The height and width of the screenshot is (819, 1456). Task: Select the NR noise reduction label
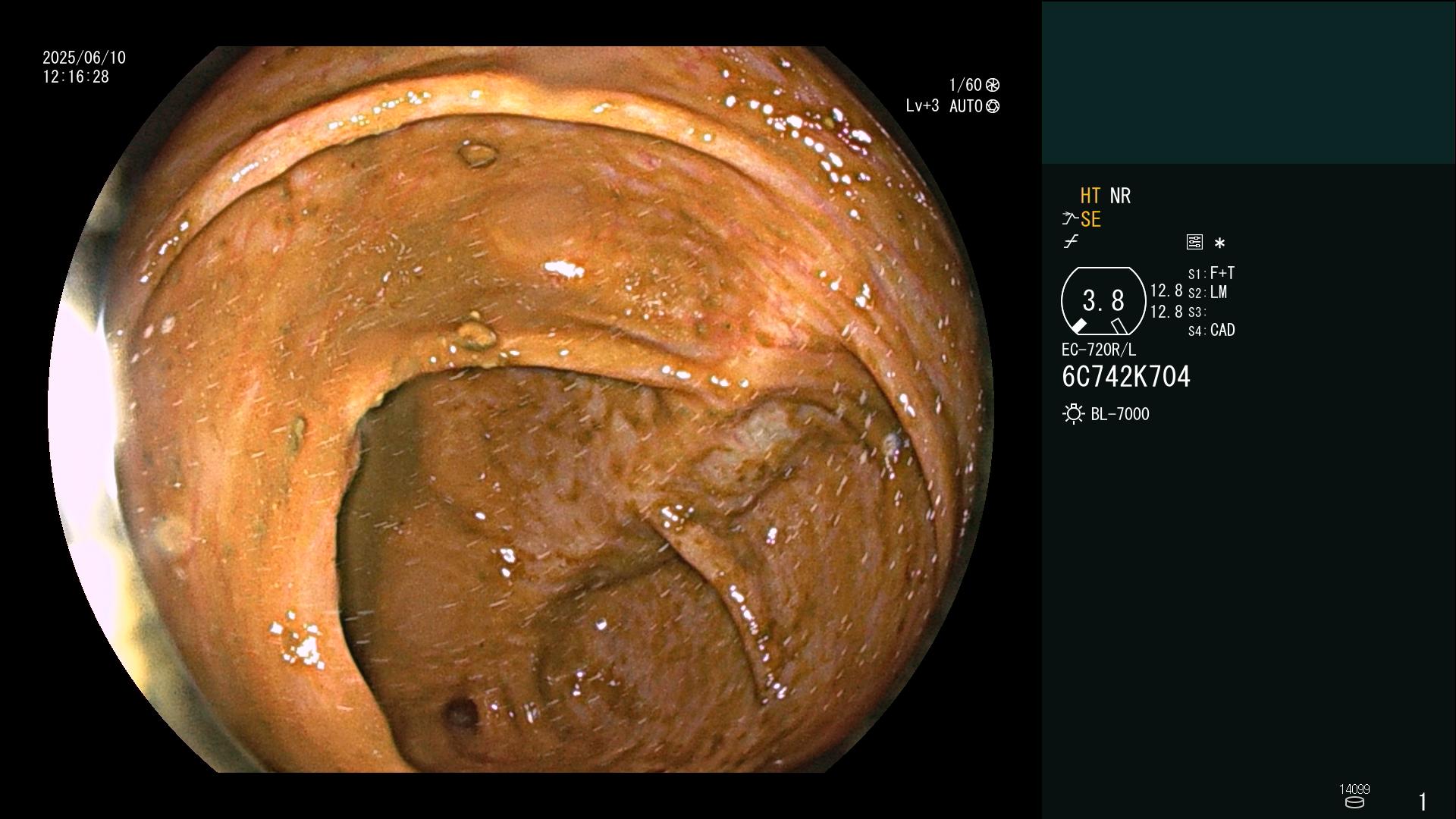(1120, 196)
